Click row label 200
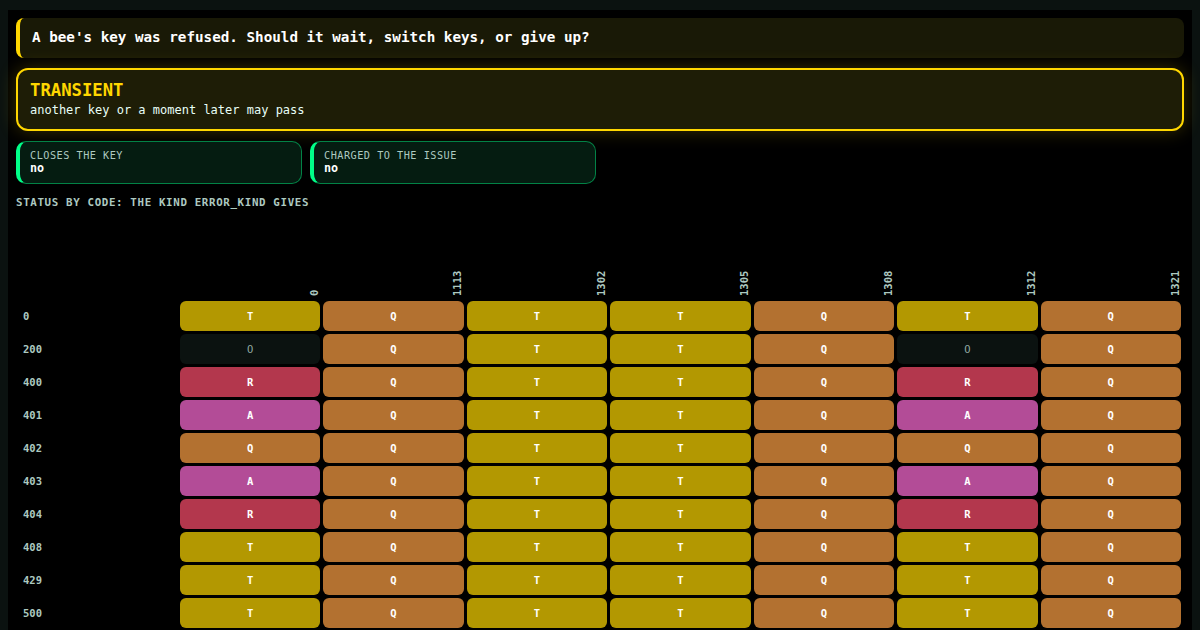The width and height of the screenshot is (1200, 630). [x=33, y=349]
